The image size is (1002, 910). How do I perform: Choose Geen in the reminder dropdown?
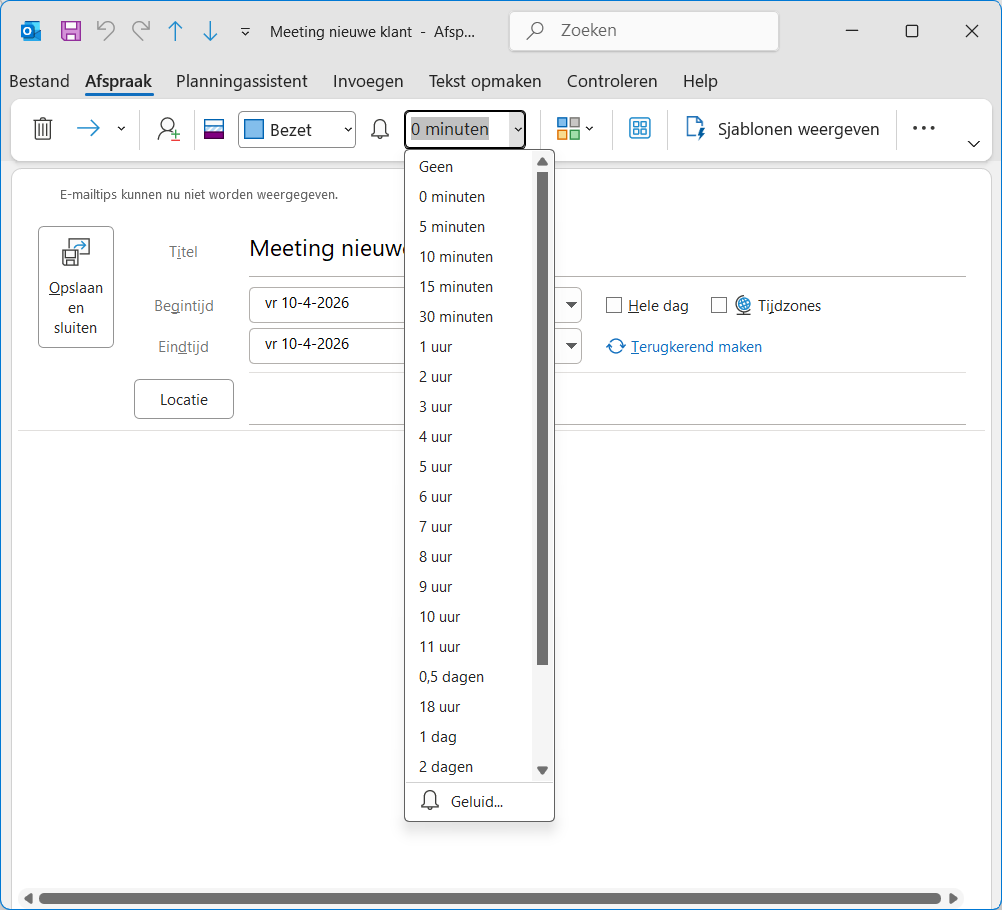point(436,167)
